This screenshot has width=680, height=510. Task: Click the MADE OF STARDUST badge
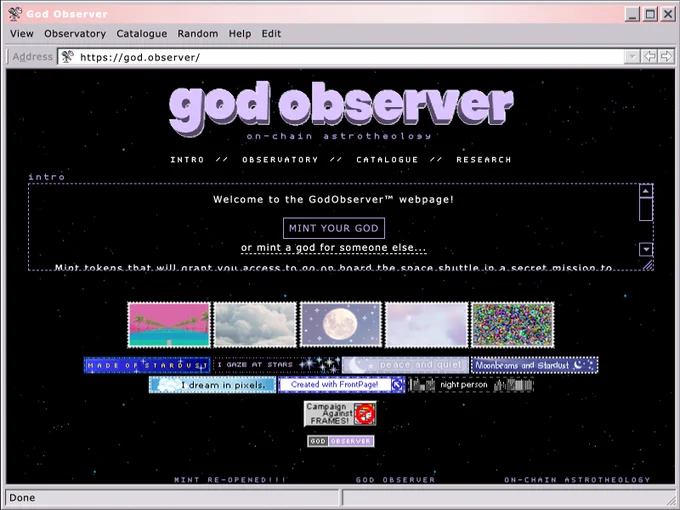point(147,365)
